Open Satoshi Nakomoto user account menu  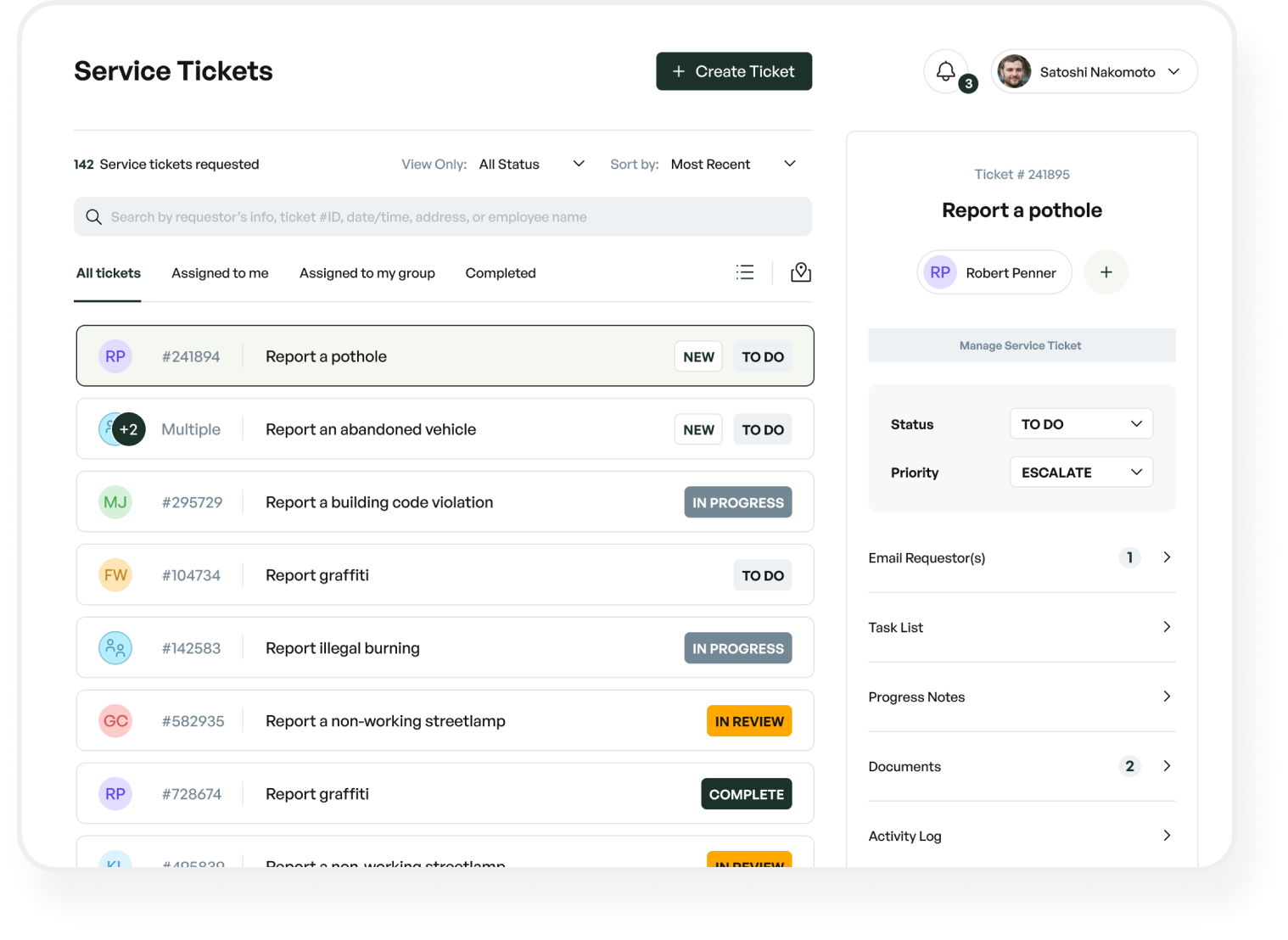1095,72
